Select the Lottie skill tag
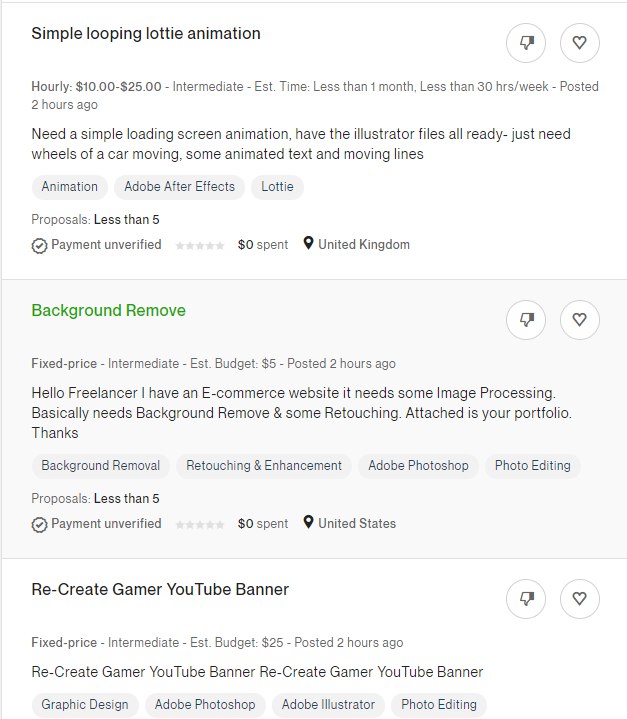Viewport: 627px width, 719px height. click(x=277, y=187)
